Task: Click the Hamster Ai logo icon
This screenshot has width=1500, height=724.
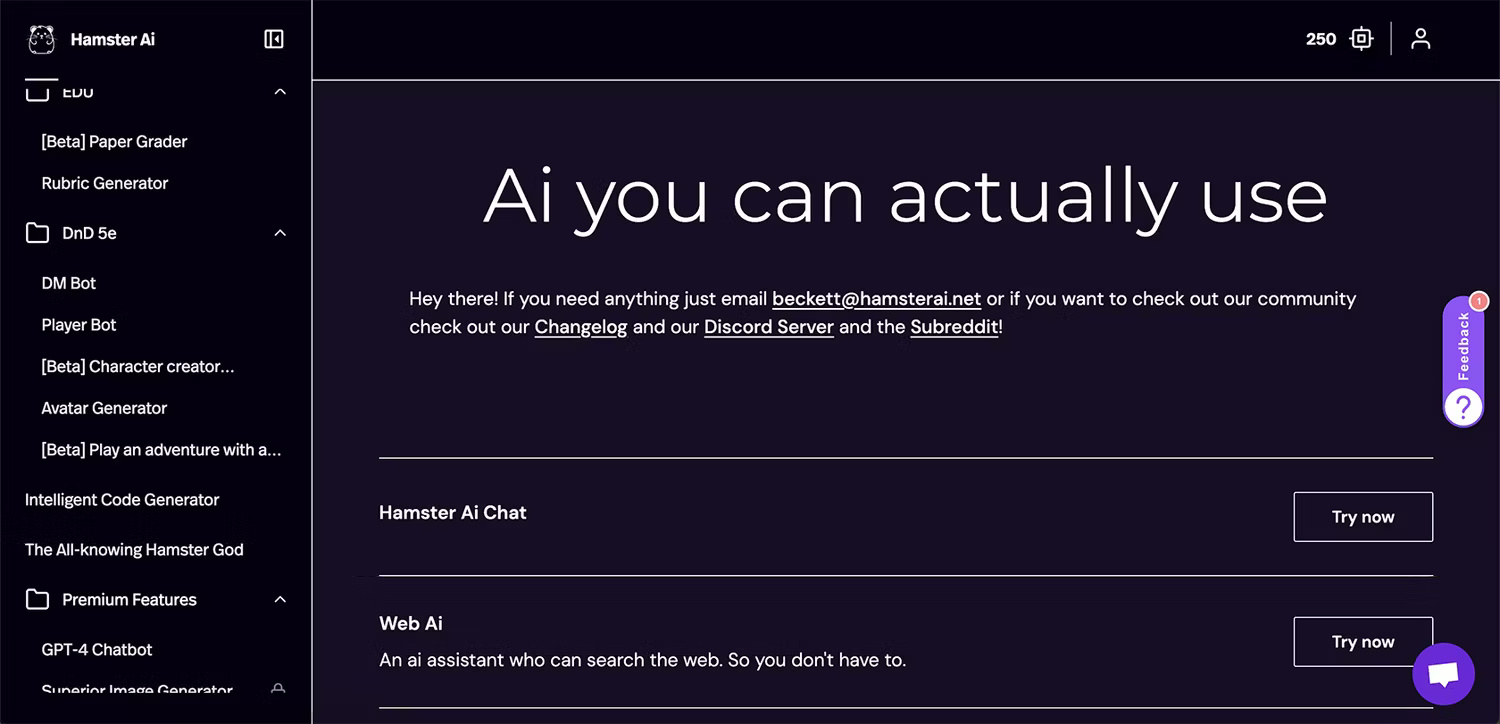Action: coord(42,40)
